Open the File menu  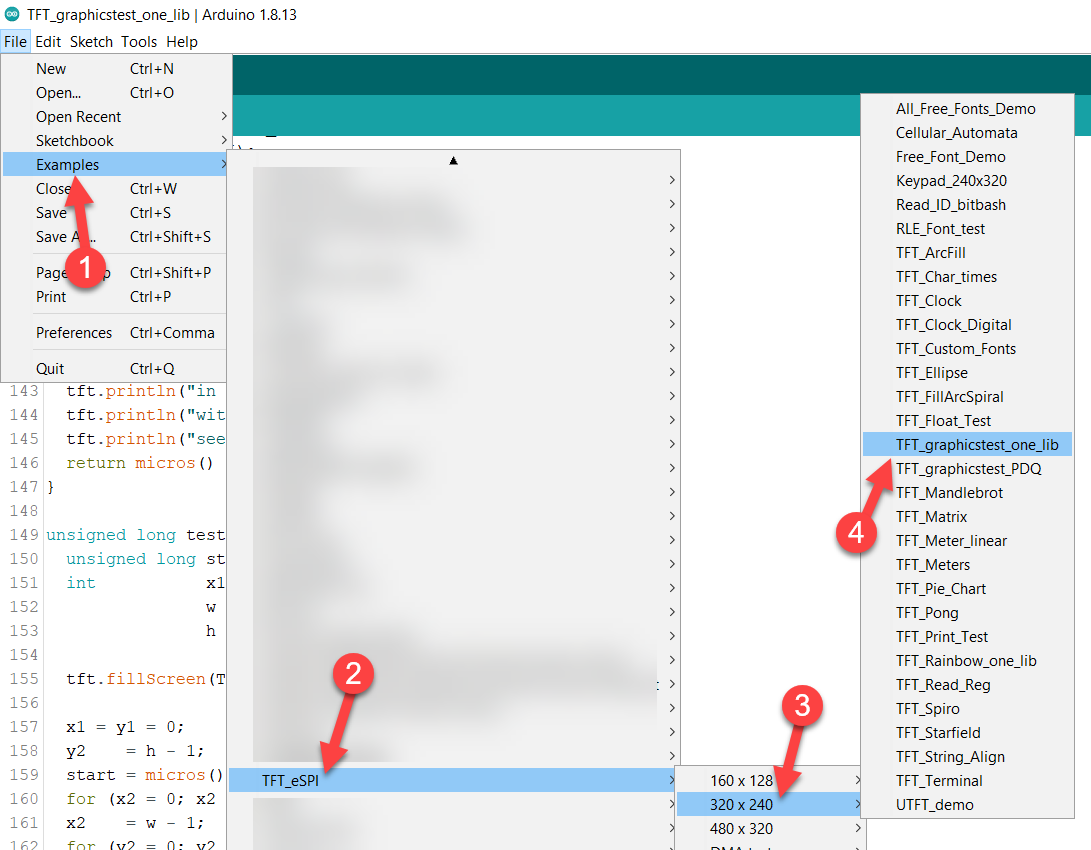(15, 42)
